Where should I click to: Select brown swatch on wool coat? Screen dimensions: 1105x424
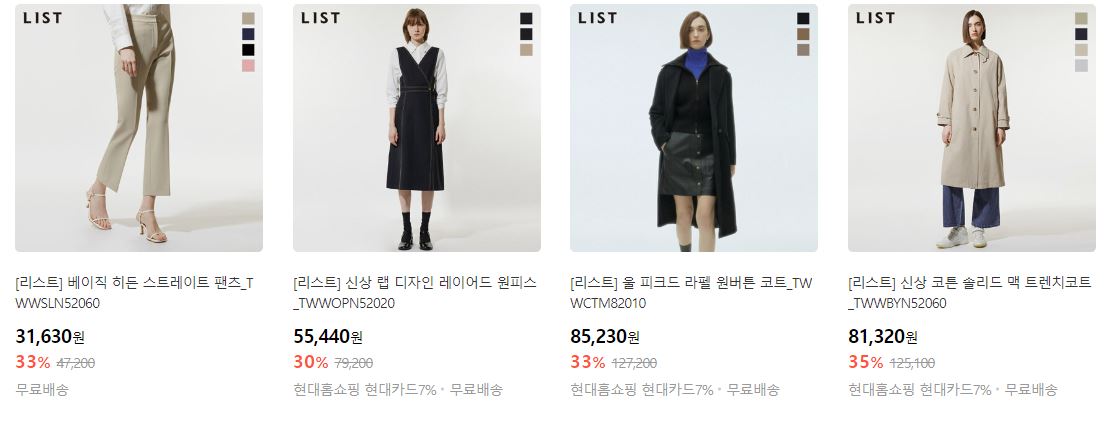point(803,34)
